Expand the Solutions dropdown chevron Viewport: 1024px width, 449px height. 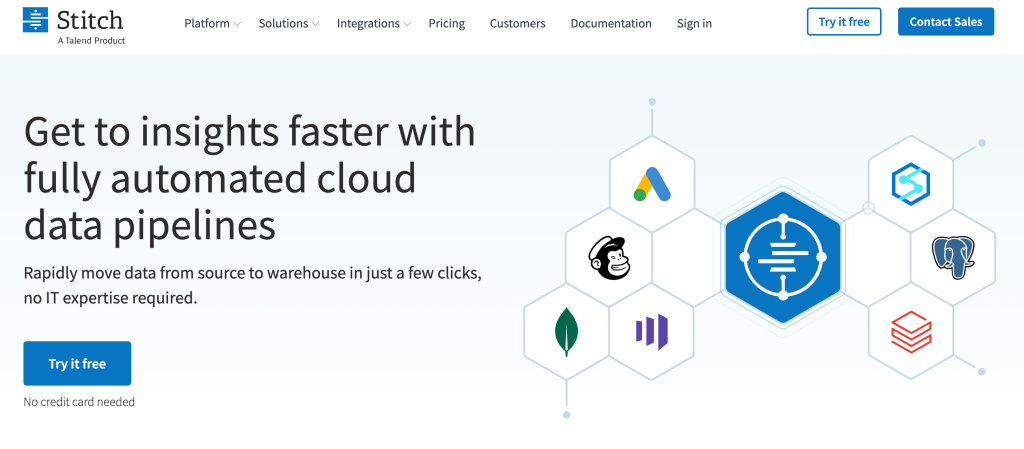click(x=315, y=24)
